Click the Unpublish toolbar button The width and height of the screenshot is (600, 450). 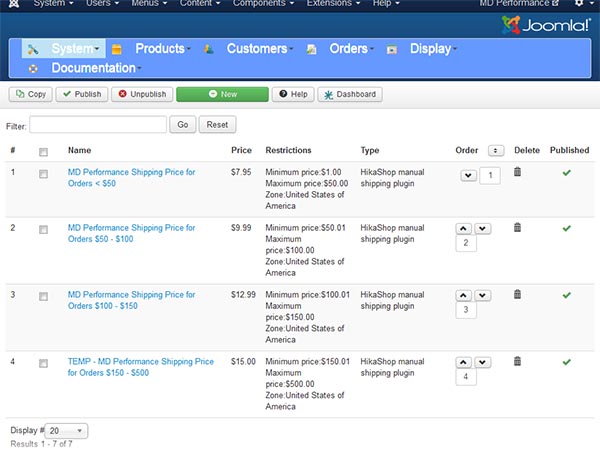pos(142,94)
